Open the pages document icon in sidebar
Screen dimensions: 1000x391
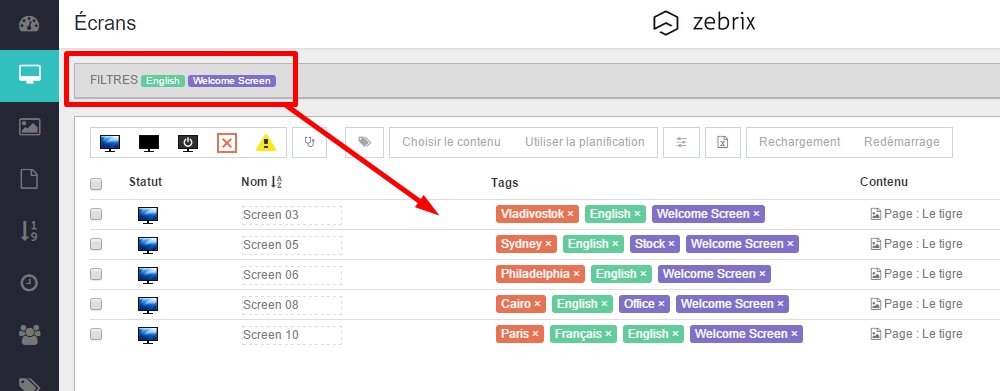[29, 179]
